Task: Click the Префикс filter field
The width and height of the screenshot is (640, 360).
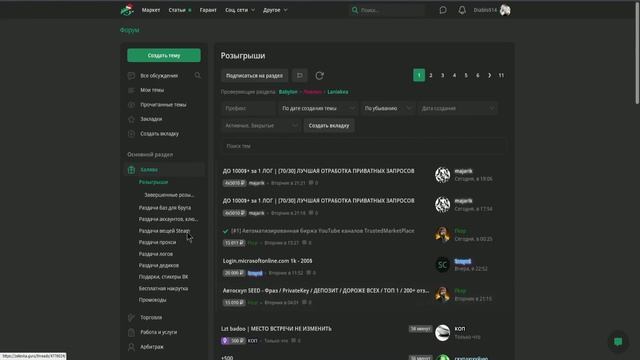Action: (248, 109)
